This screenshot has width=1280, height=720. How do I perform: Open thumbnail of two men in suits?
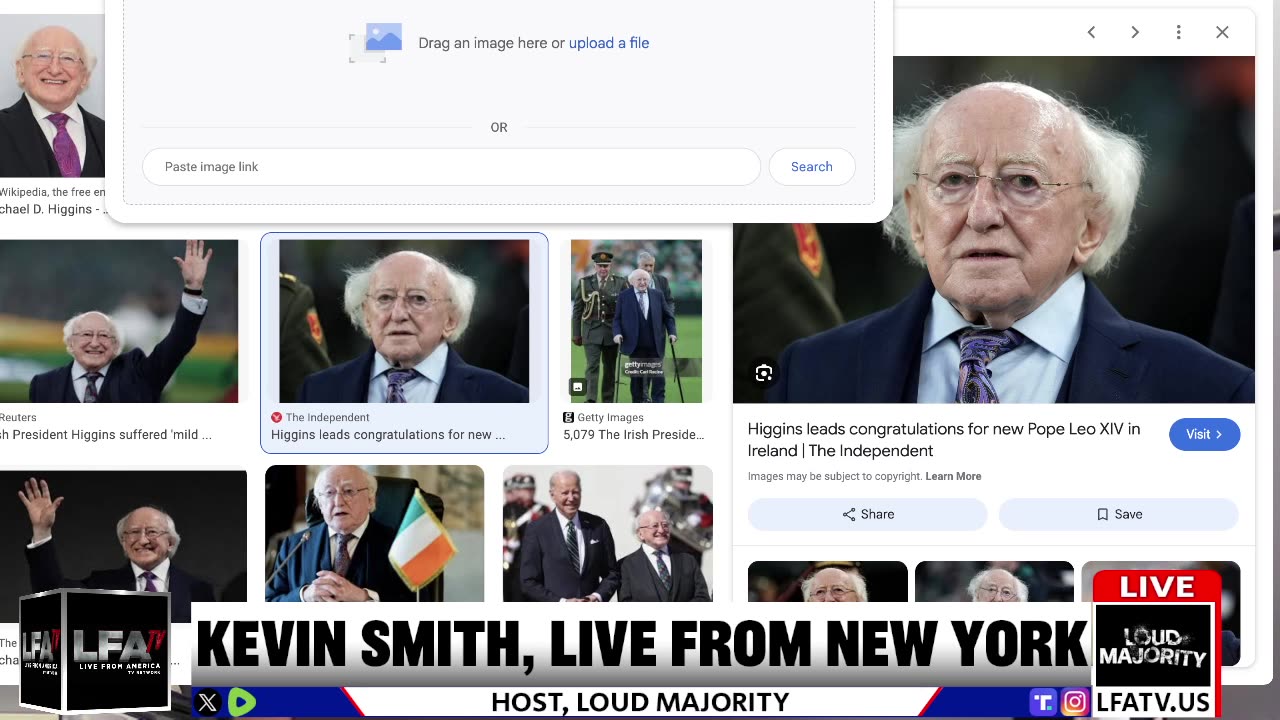pyautogui.click(x=608, y=534)
